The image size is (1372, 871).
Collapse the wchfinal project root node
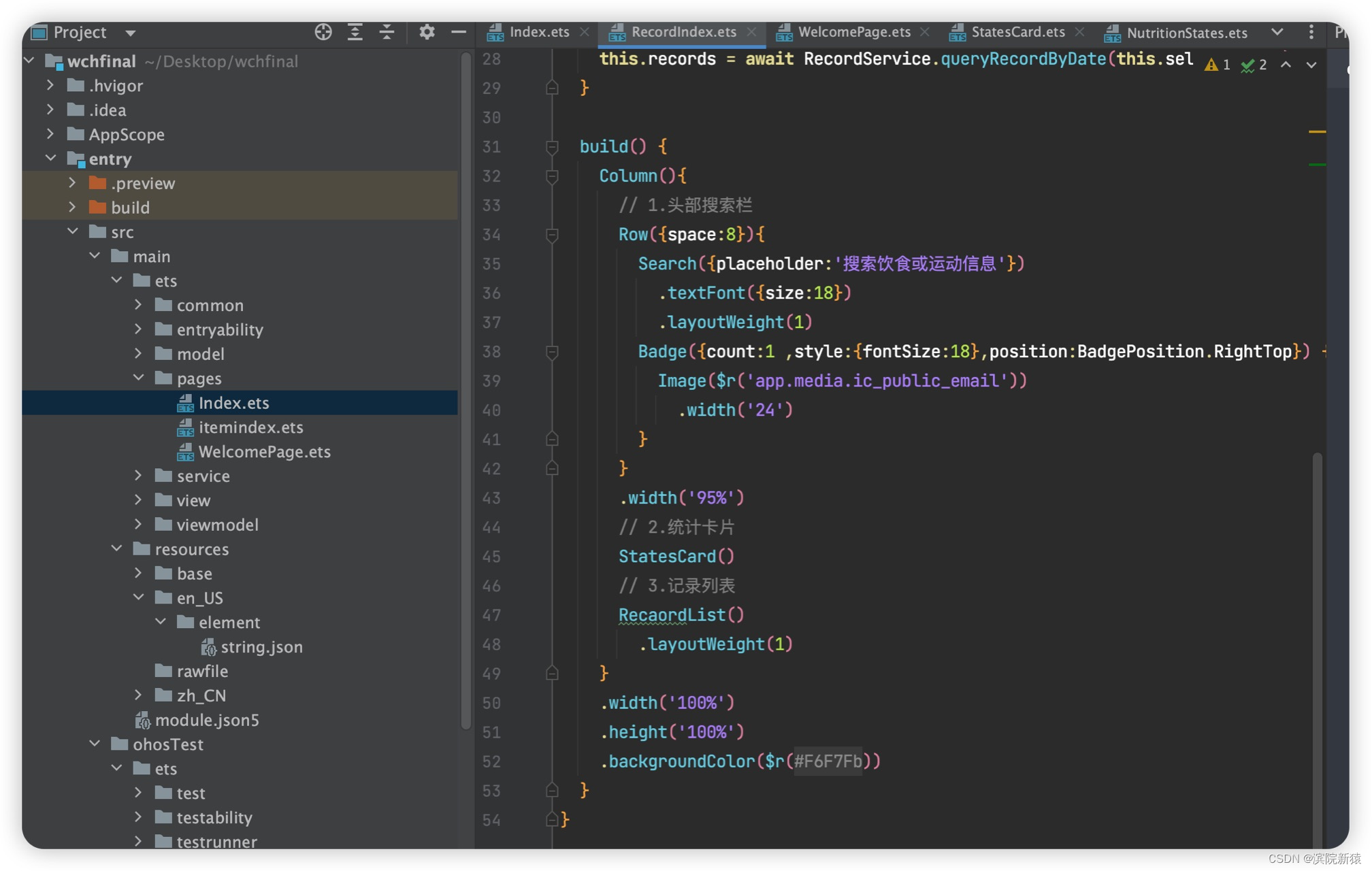point(29,61)
